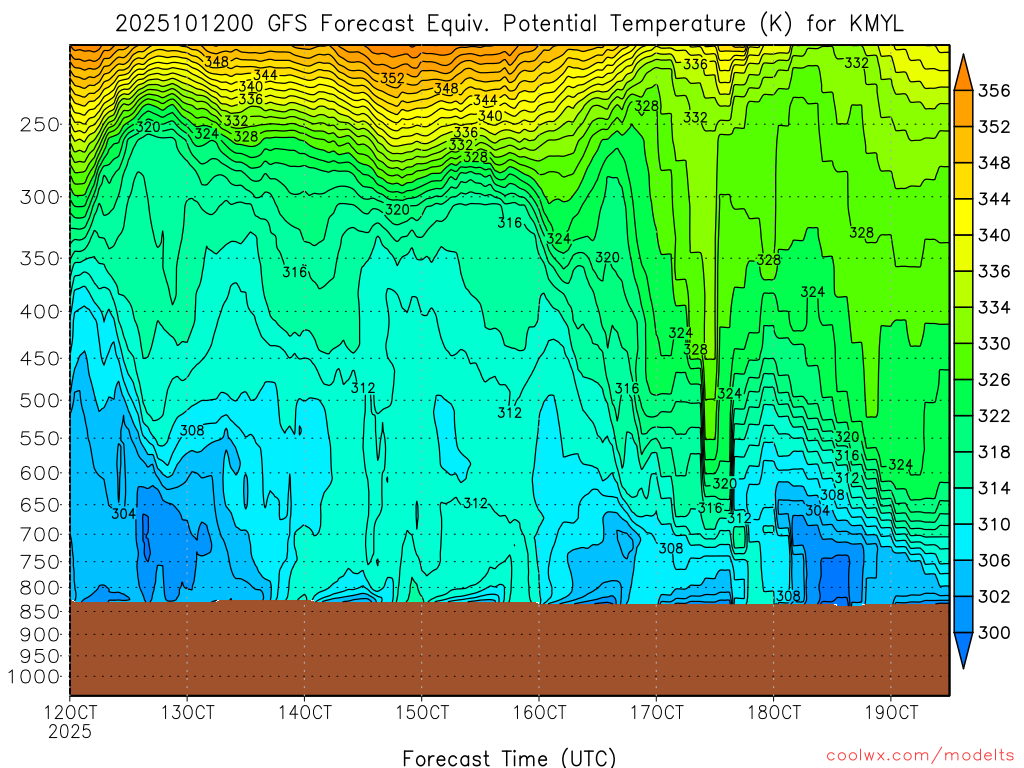
Task: Click the 18OCT time axis label
Action: [774, 712]
